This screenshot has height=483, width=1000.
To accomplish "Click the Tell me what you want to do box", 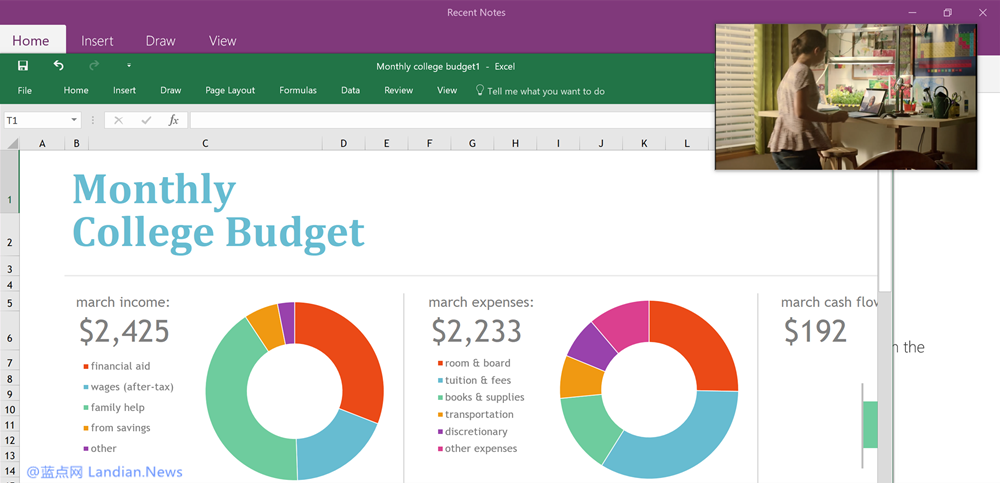I will point(546,91).
